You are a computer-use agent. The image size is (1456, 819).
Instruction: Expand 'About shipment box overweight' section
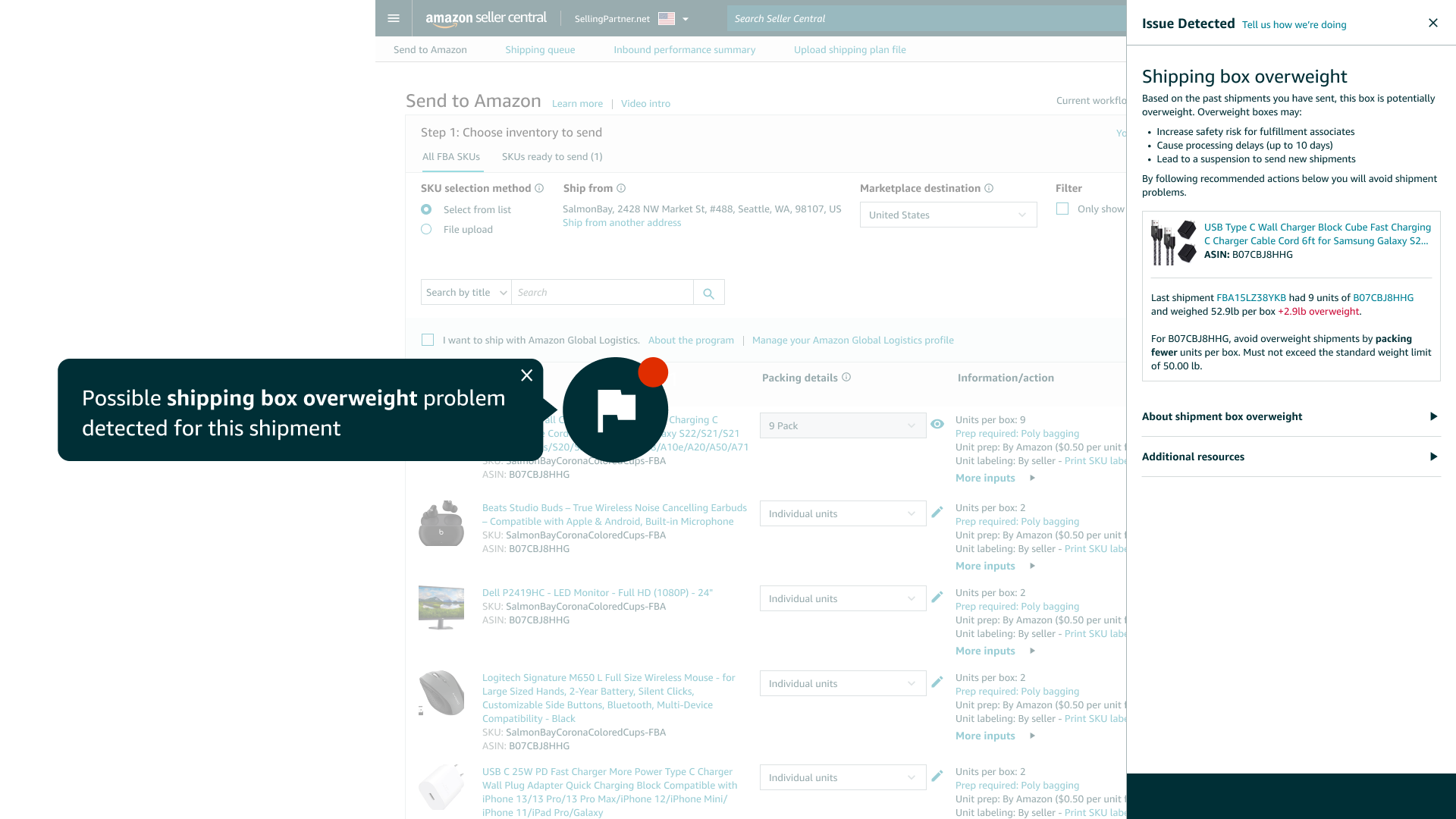(x=1291, y=416)
